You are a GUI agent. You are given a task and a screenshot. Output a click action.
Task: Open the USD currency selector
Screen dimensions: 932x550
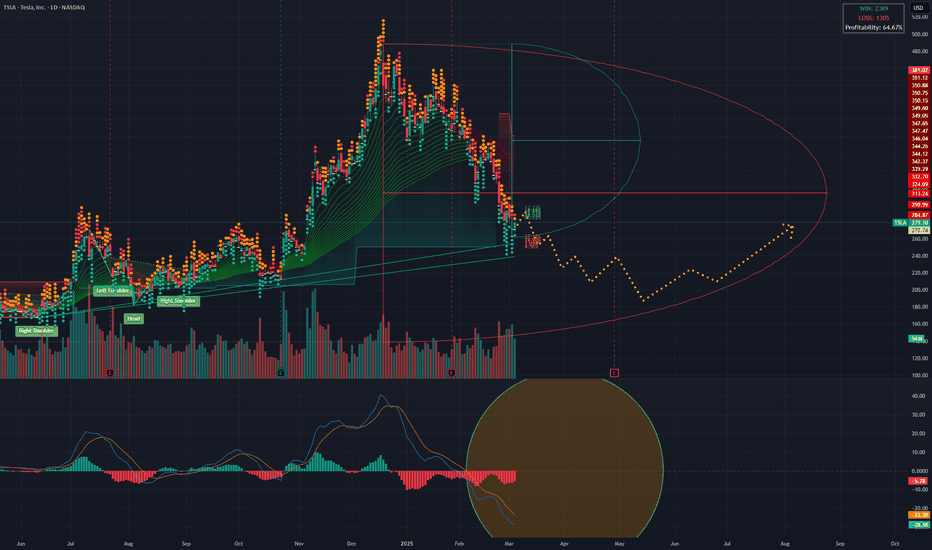point(918,8)
